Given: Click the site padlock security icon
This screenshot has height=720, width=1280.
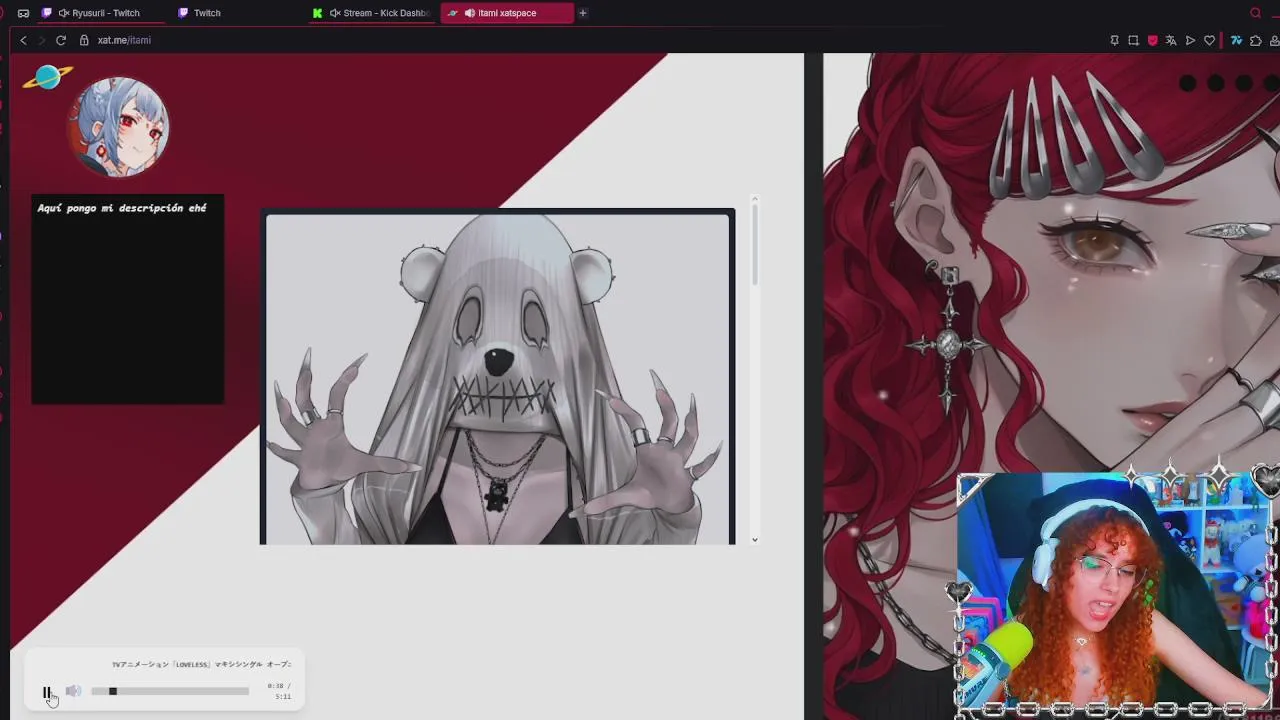Looking at the screenshot, I should [85, 40].
